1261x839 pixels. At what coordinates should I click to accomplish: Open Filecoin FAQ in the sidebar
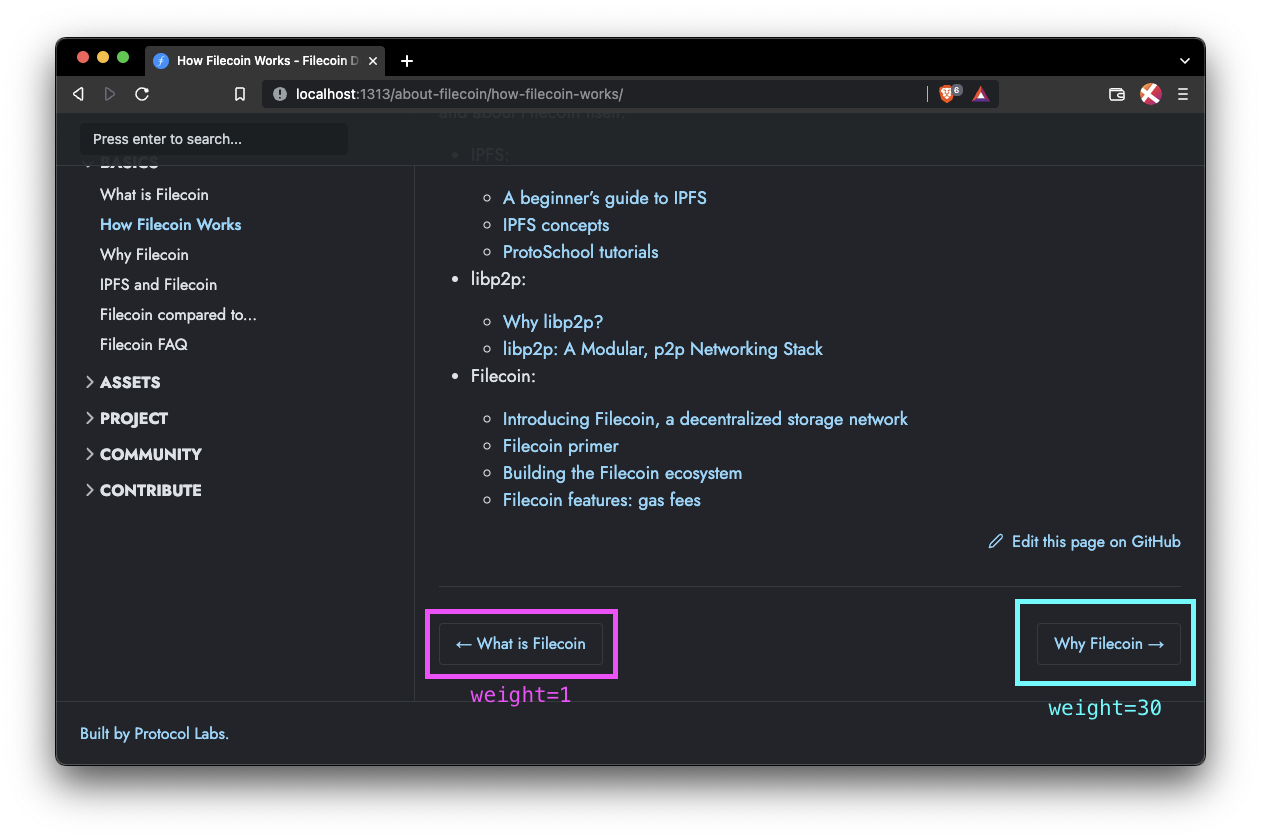coord(143,344)
